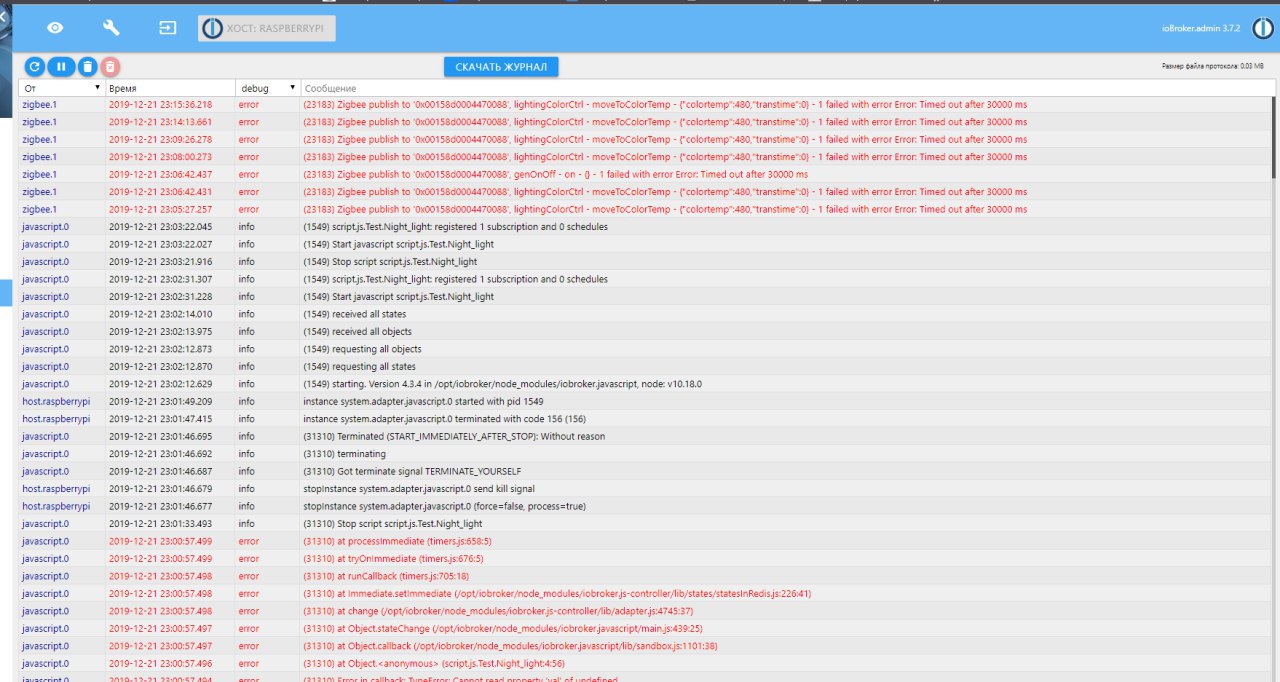Select timestamp 2019-12-21 23:09:26.278
The height and width of the screenshot is (682, 1280).
pos(160,139)
